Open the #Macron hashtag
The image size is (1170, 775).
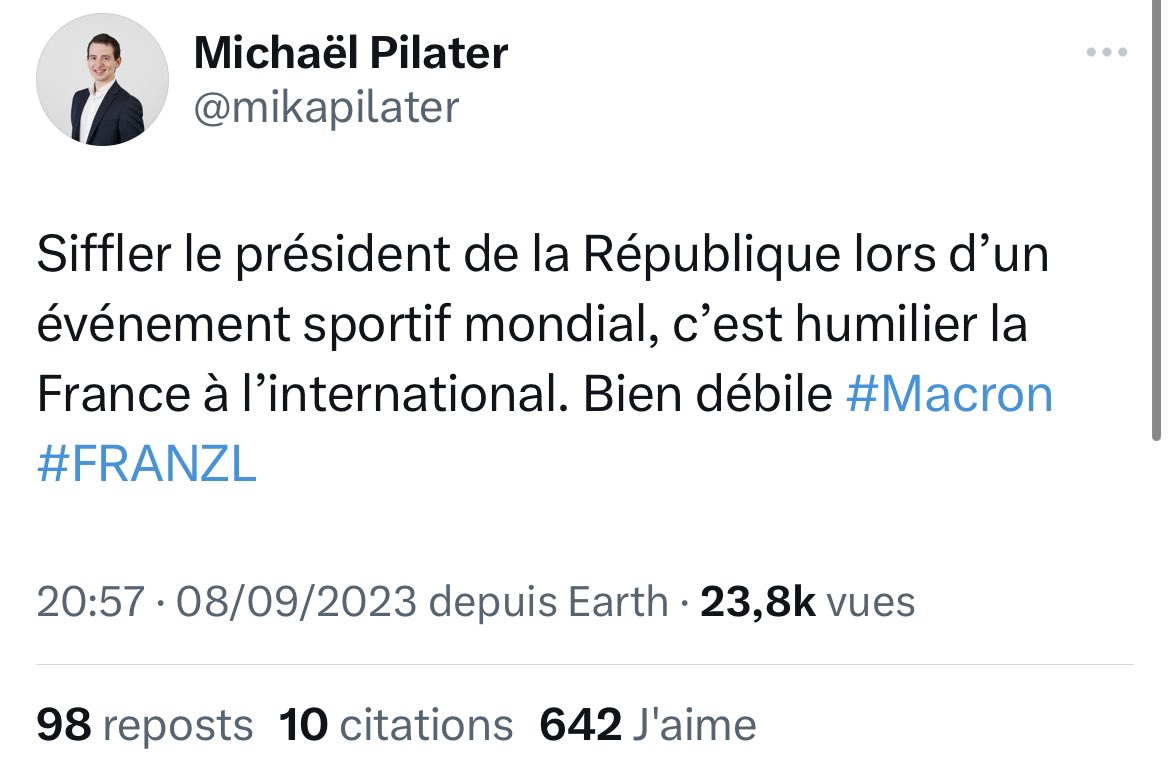949,395
